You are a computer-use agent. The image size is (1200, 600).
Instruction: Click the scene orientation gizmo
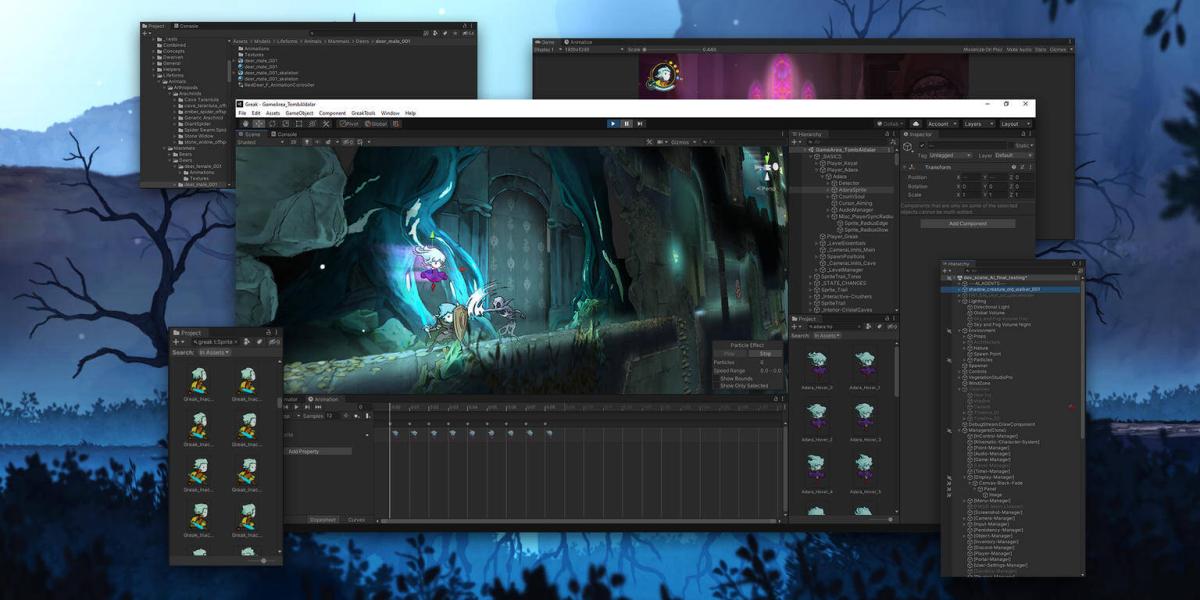point(768,168)
